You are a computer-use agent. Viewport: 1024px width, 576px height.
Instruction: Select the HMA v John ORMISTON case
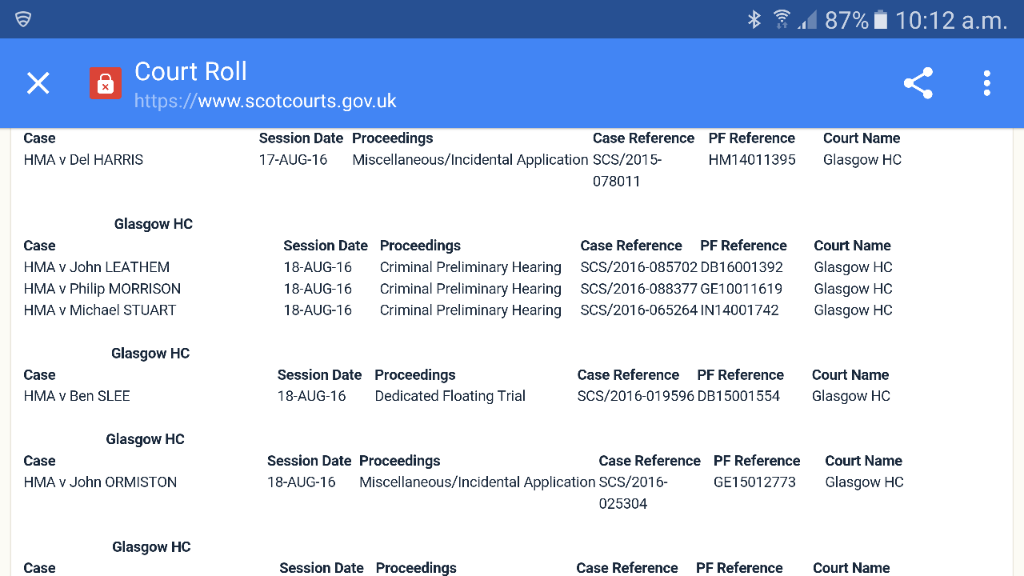point(100,482)
